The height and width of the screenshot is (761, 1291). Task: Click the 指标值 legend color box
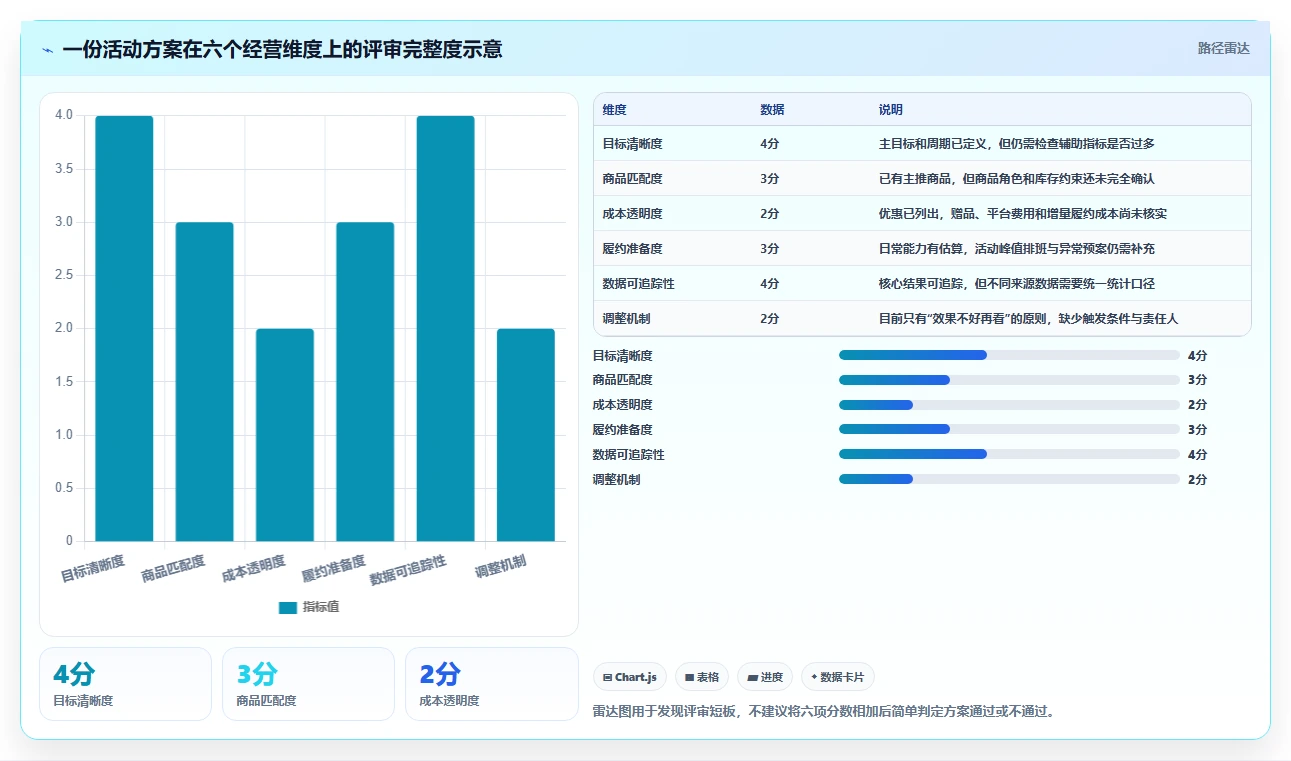coord(288,607)
